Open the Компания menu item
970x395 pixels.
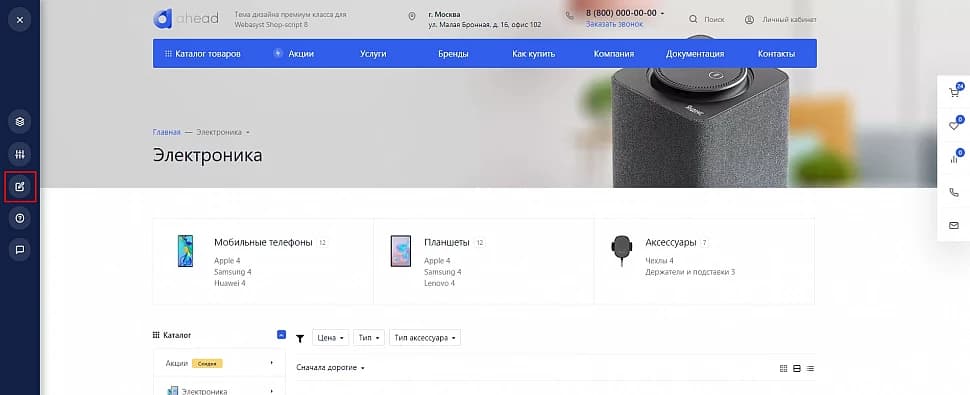pos(614,54)
